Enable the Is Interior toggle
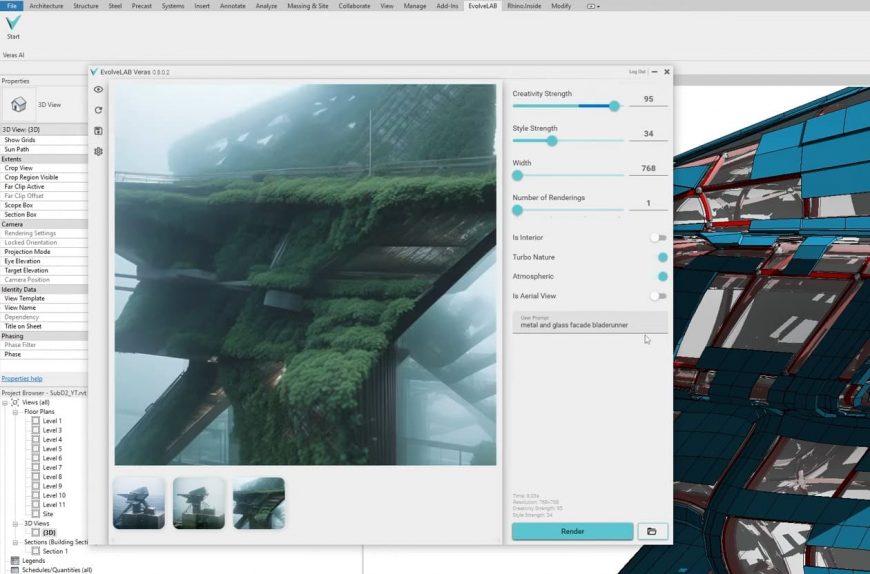870x574 pixels. pos(658,238)
